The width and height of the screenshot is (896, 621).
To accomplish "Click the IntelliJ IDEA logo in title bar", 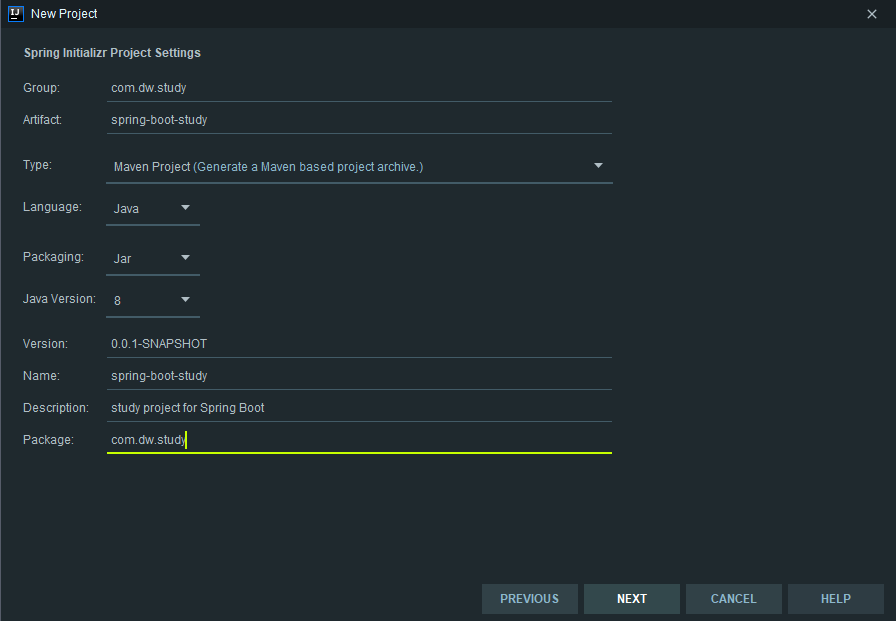I will coord(15,14).
